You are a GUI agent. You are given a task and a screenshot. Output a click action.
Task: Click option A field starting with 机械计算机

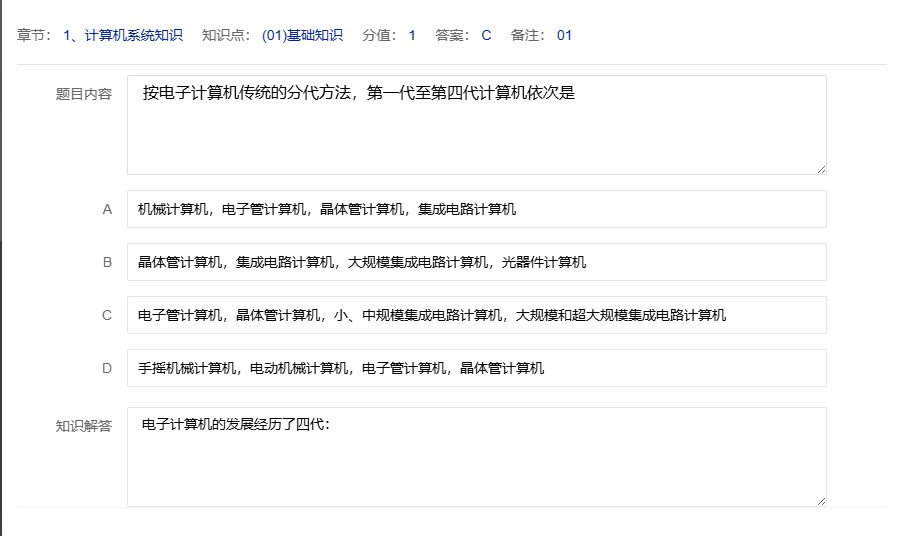pyautogui.click(x=476, y=209)
